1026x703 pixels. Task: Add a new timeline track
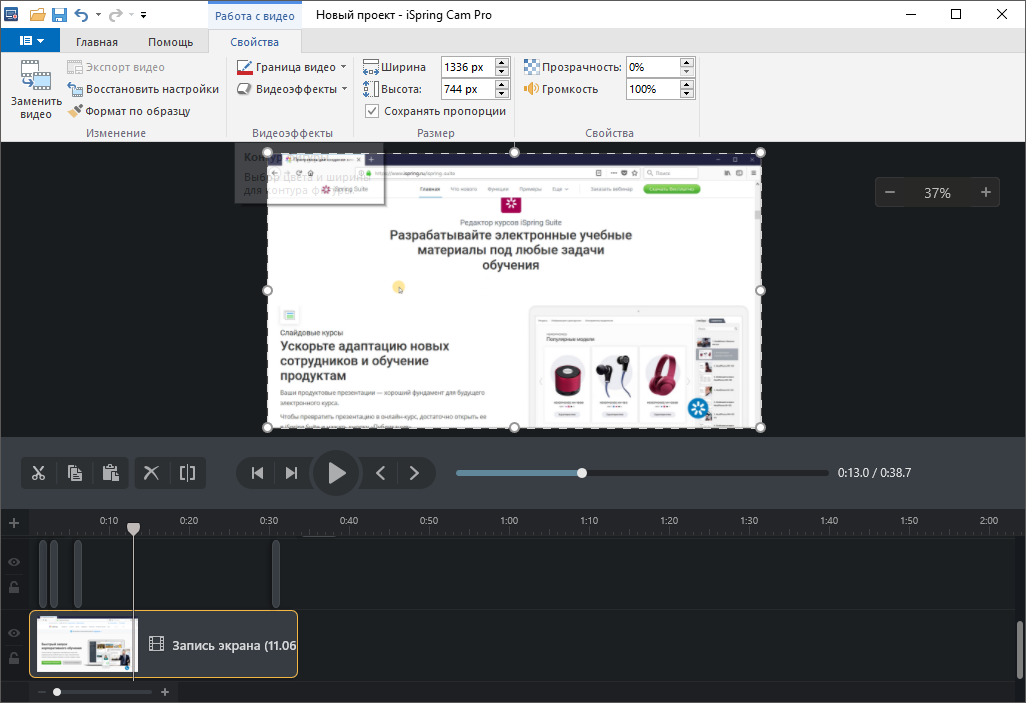click(14, 523)
